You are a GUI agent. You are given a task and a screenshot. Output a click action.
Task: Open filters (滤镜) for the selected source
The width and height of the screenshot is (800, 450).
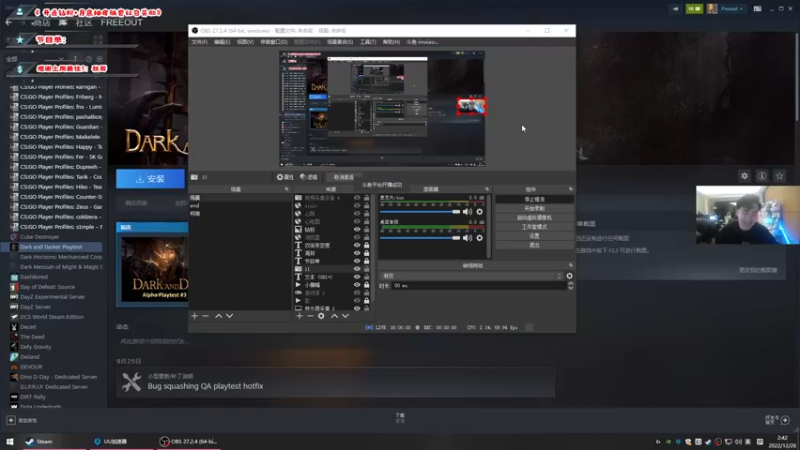click(309, 177)
